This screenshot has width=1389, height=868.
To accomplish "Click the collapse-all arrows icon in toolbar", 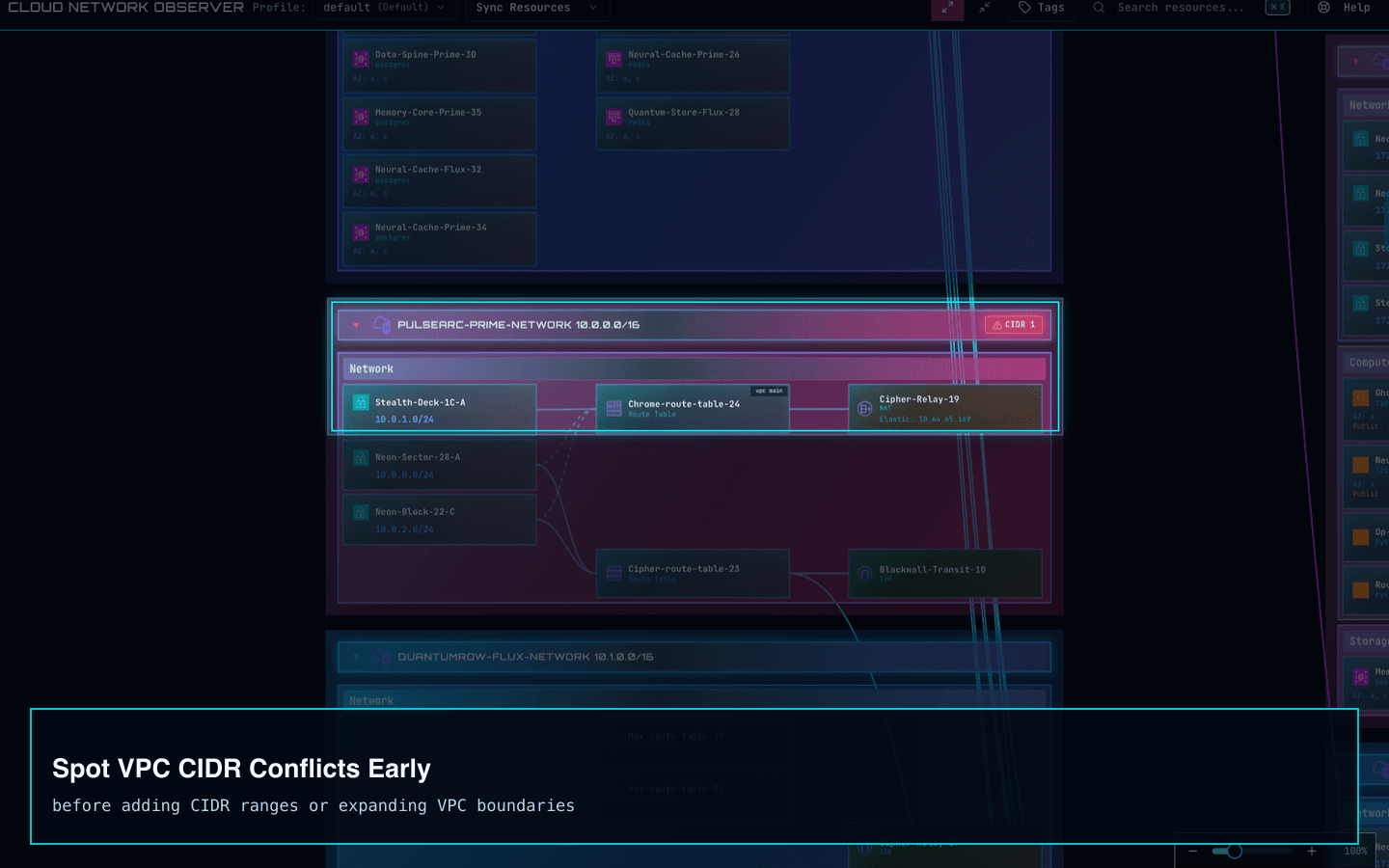I will pos(985,8).
